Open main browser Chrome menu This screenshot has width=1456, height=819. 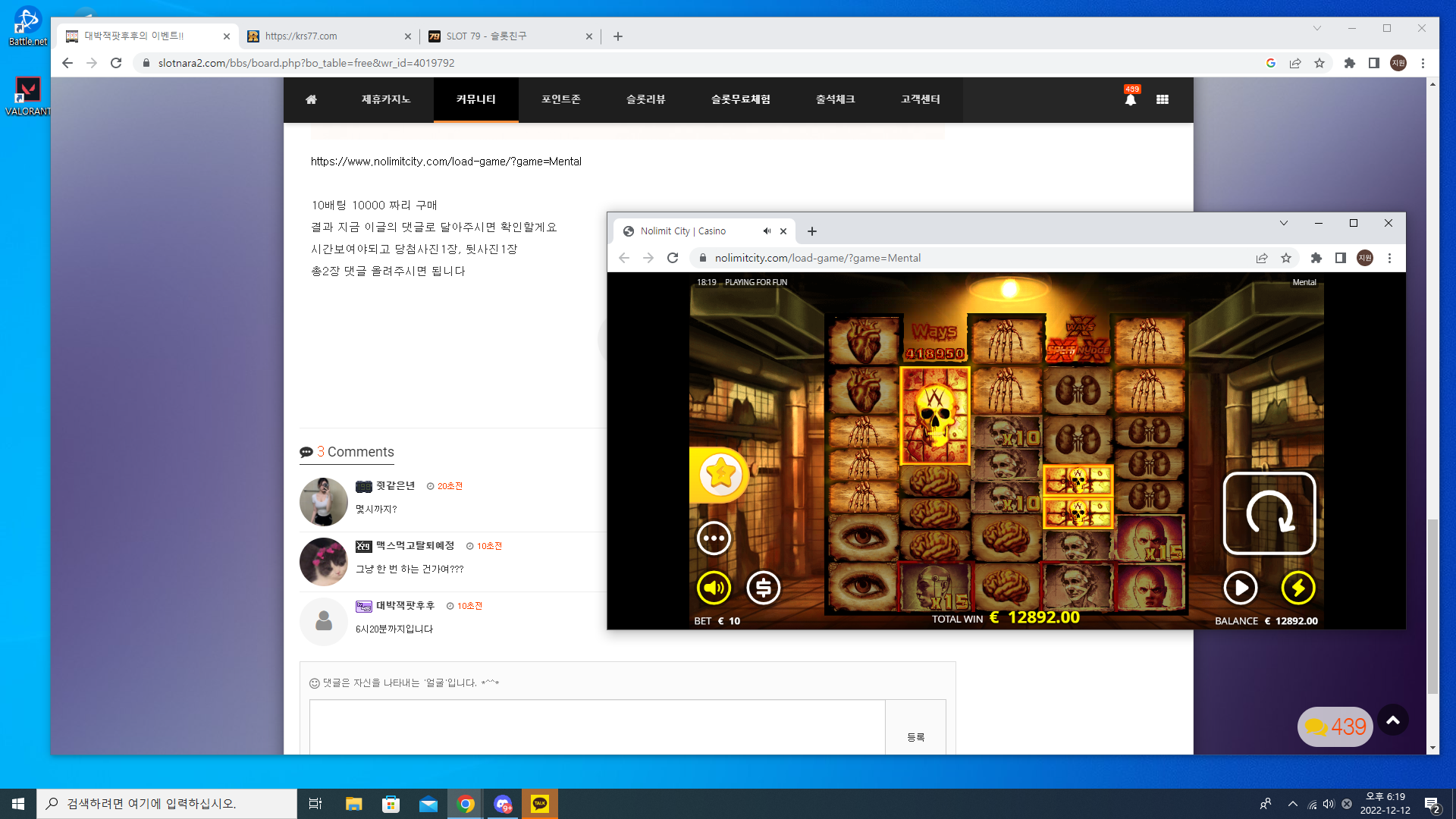1423,63
